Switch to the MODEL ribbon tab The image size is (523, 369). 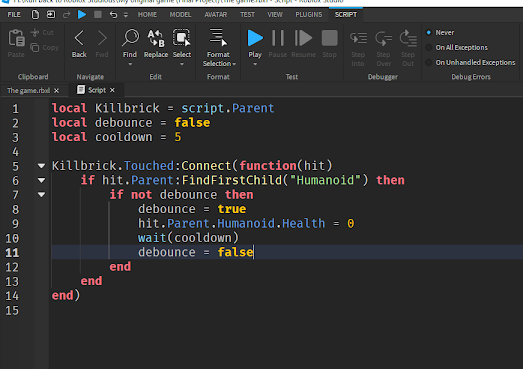(180, 15)
